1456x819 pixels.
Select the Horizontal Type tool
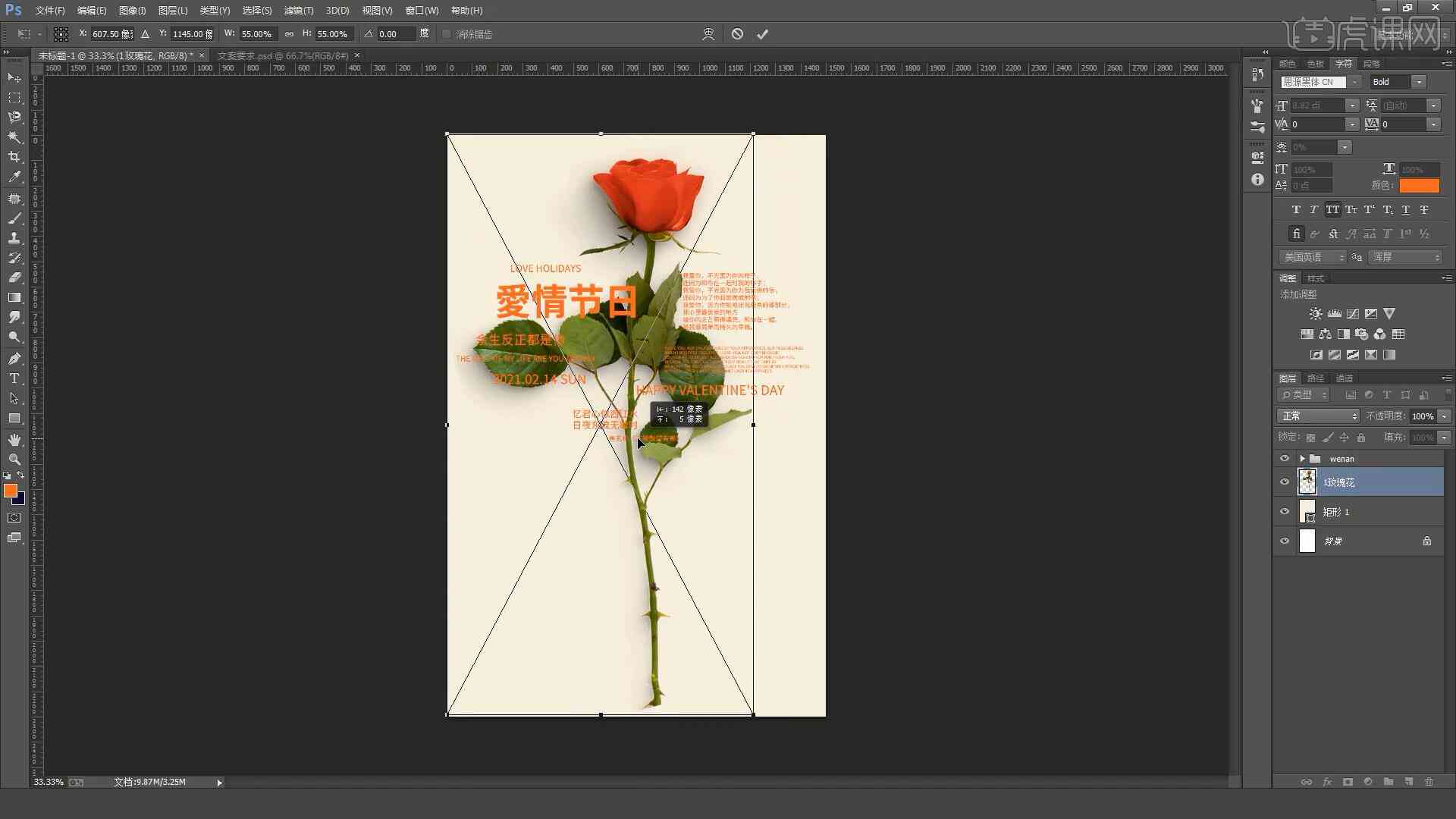click(x=14, y=378)
